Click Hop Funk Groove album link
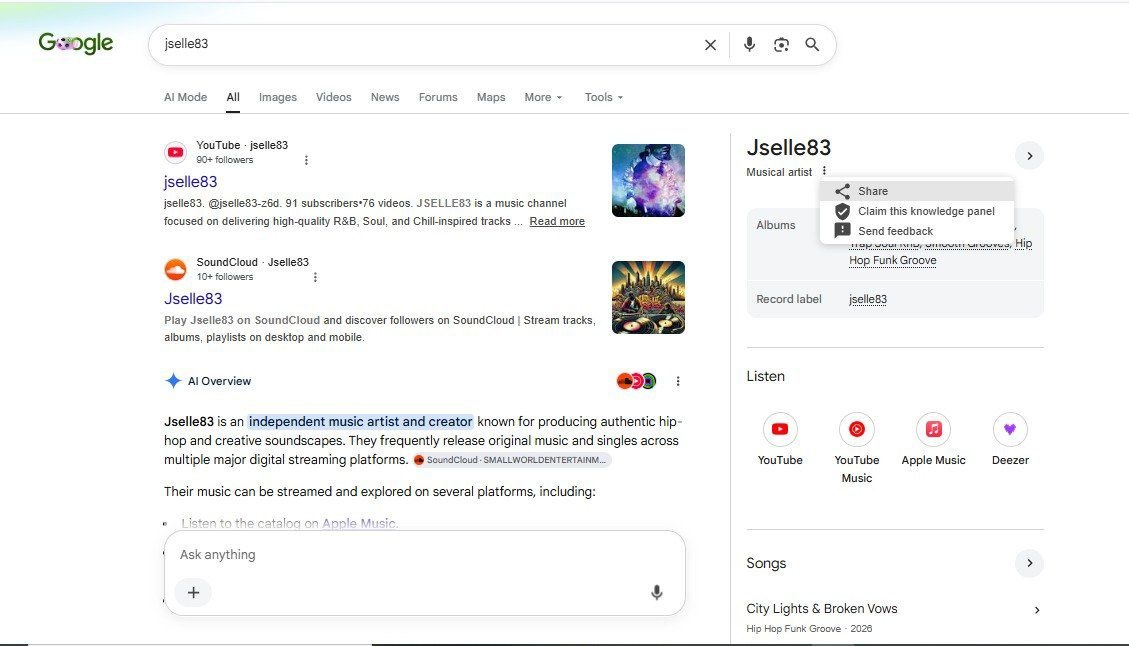 point(893,261)
